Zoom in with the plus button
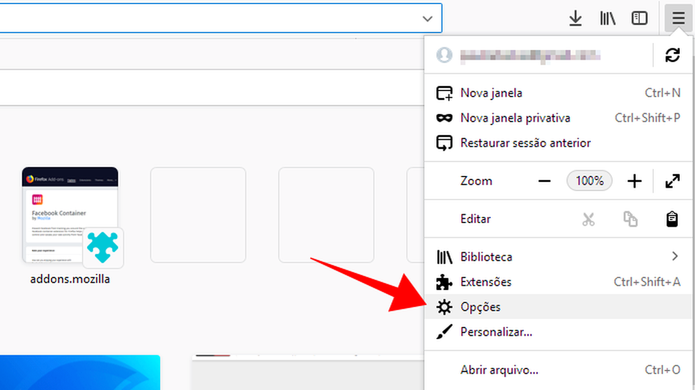This screenshot has height=390, width=695. pyautogui.click(x=634, y=181)
